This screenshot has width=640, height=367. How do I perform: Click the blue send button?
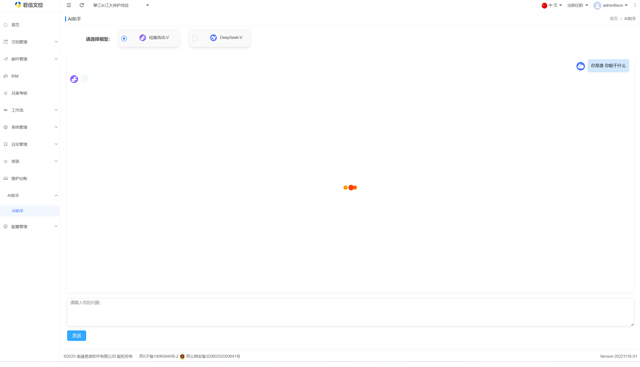pos(76,336)
